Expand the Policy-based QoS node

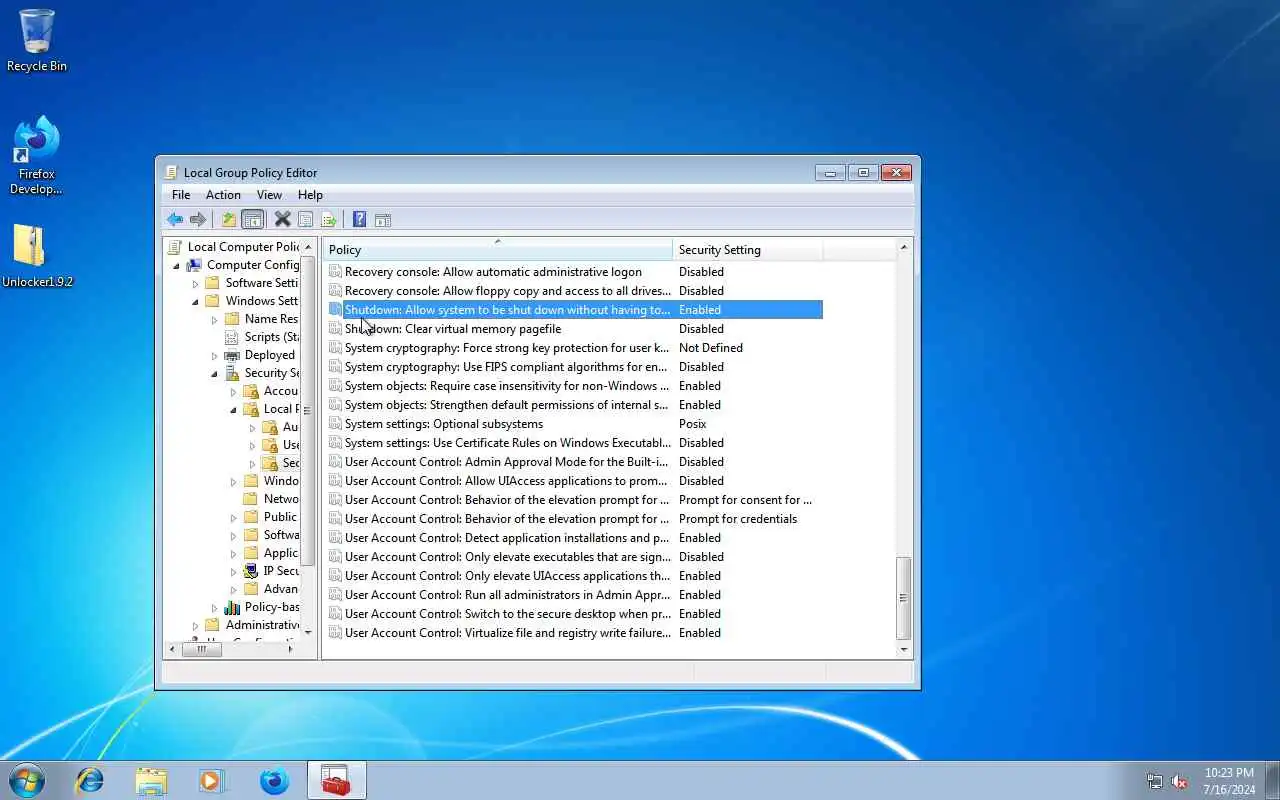pyautogui.click(x=214, y=607)
